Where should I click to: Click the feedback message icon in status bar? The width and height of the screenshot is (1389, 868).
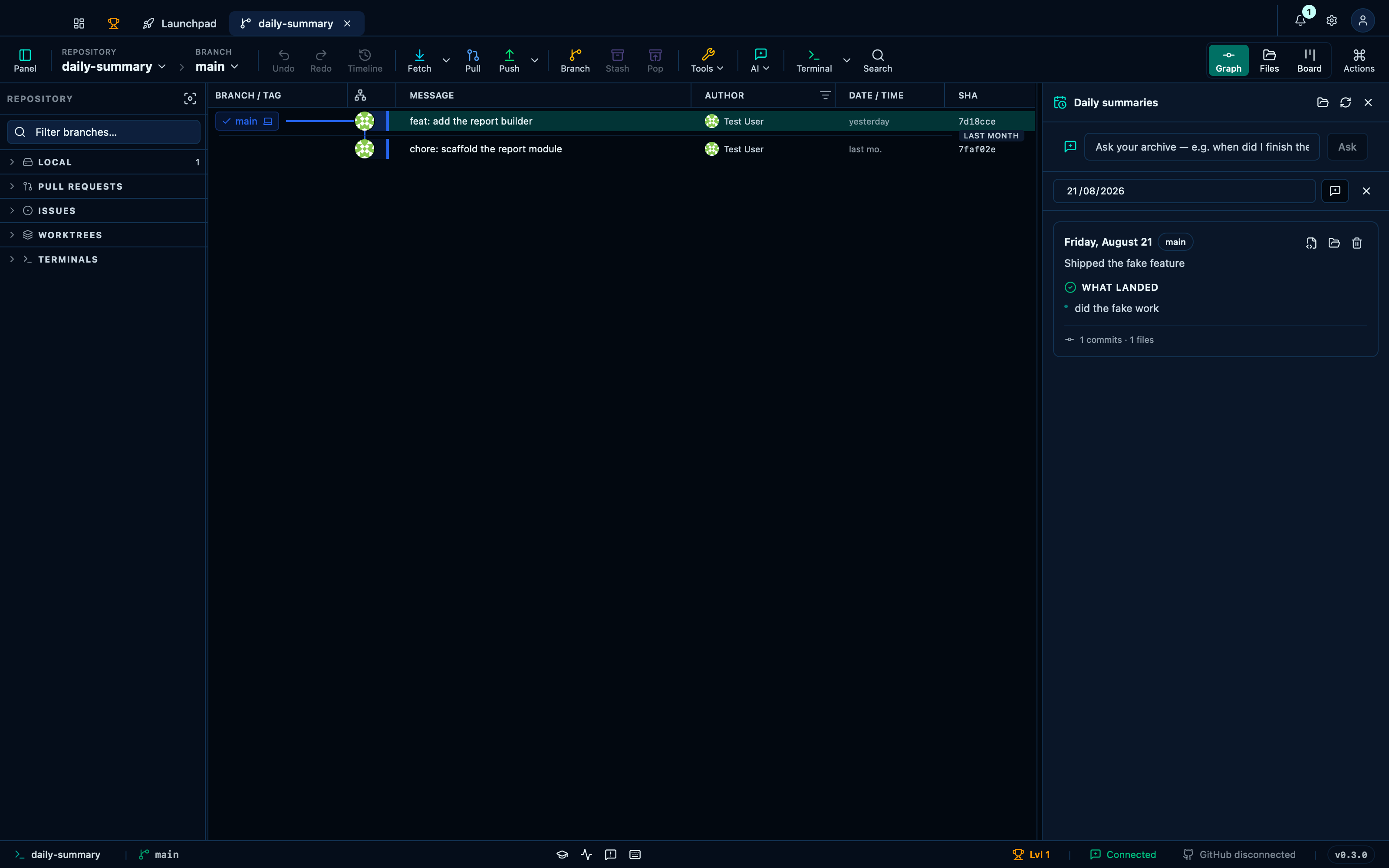point(611,855)
